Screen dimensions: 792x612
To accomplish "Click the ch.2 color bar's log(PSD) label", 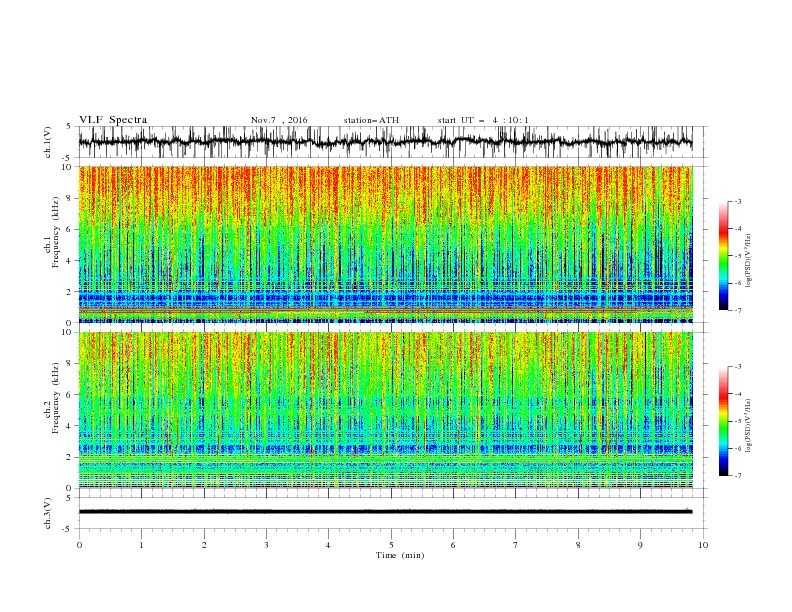I will point(749,426).
